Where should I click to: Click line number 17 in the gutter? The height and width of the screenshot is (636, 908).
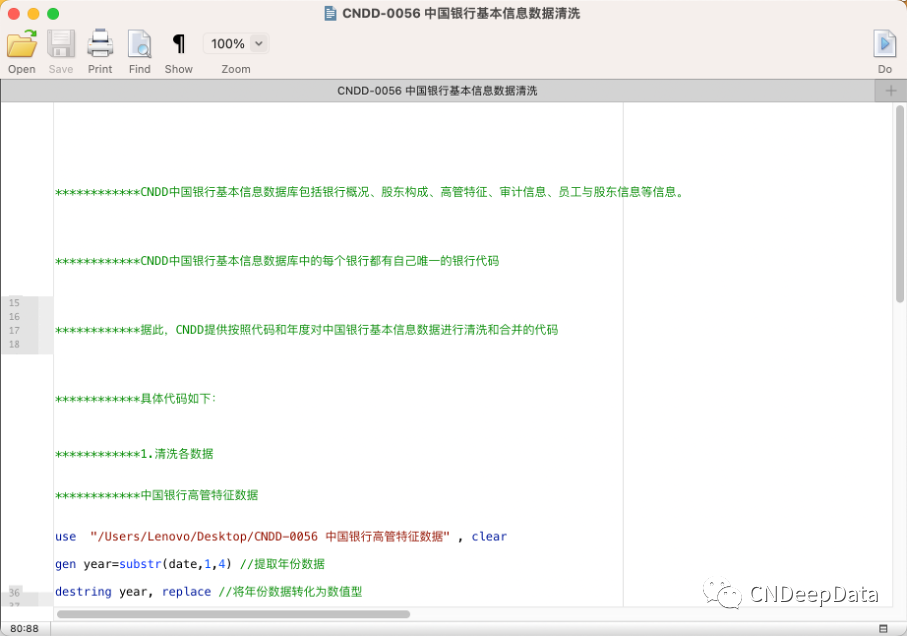14,331
